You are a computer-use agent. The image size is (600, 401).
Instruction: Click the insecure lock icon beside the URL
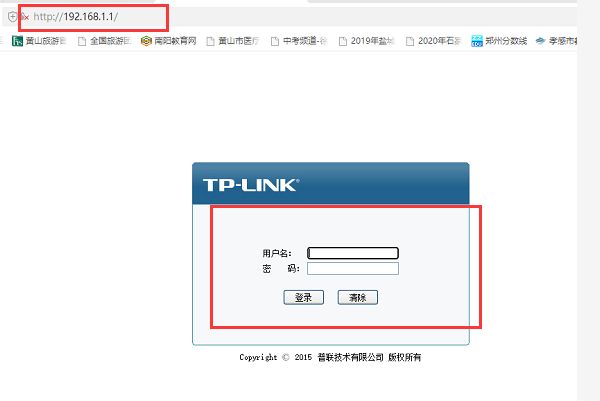coord(24,17)
